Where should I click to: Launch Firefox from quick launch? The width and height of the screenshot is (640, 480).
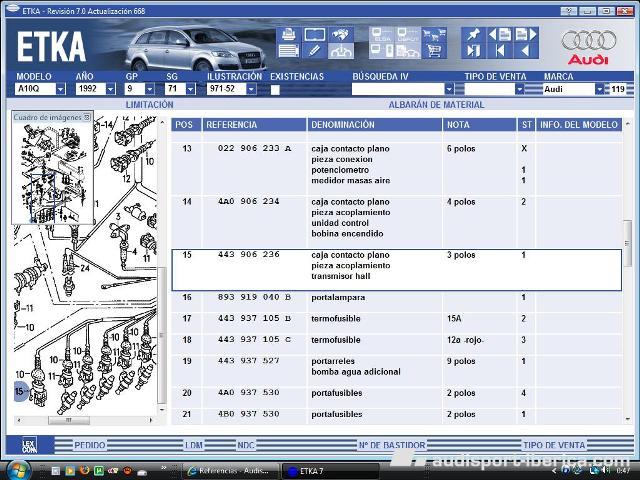[x=84, y=471]
